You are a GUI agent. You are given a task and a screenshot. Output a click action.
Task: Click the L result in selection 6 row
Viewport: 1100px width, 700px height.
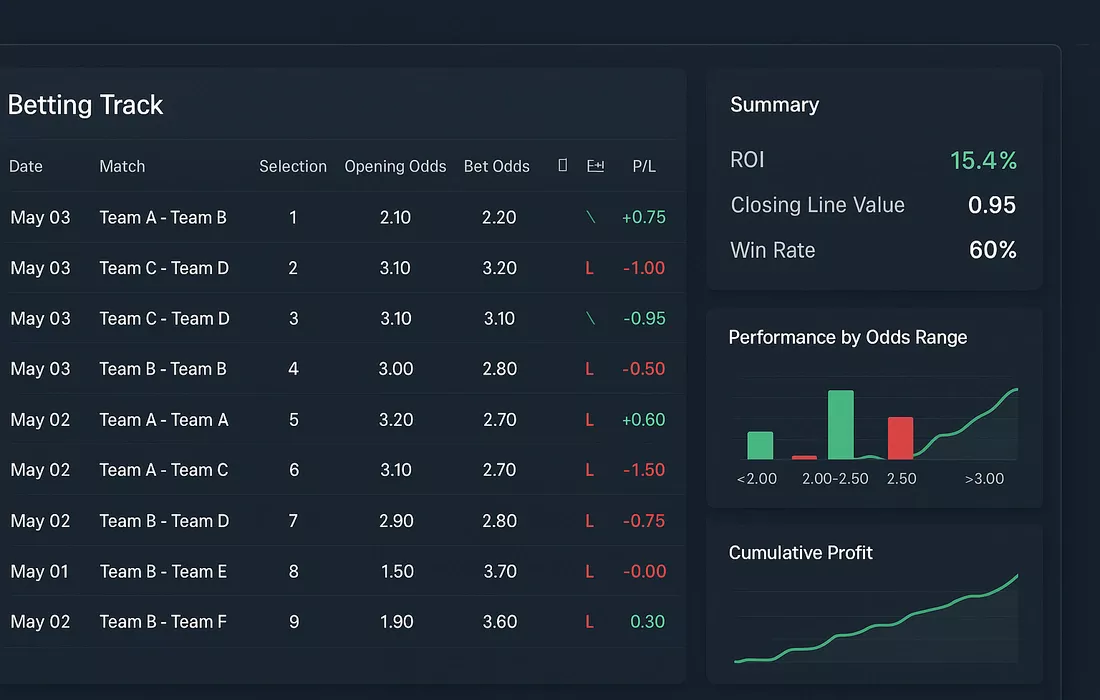[x=590, y=471]
